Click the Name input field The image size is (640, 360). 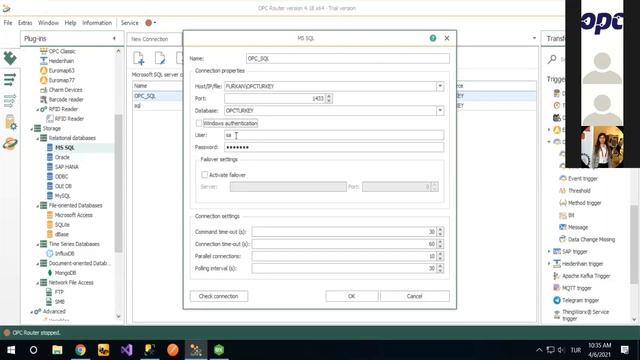(x=348, y=58)
